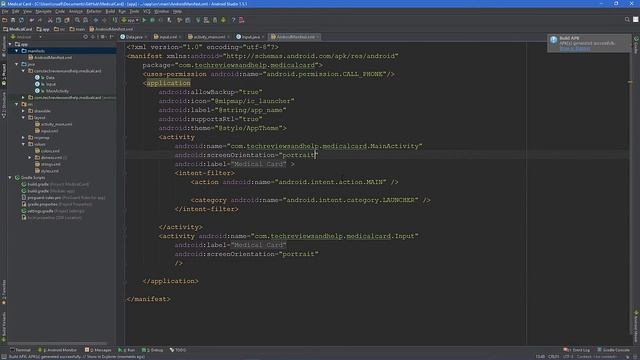The width and height of the screenshot is (640, 360).
Task: Collapse the res folder node
Action: pos(17,104)
